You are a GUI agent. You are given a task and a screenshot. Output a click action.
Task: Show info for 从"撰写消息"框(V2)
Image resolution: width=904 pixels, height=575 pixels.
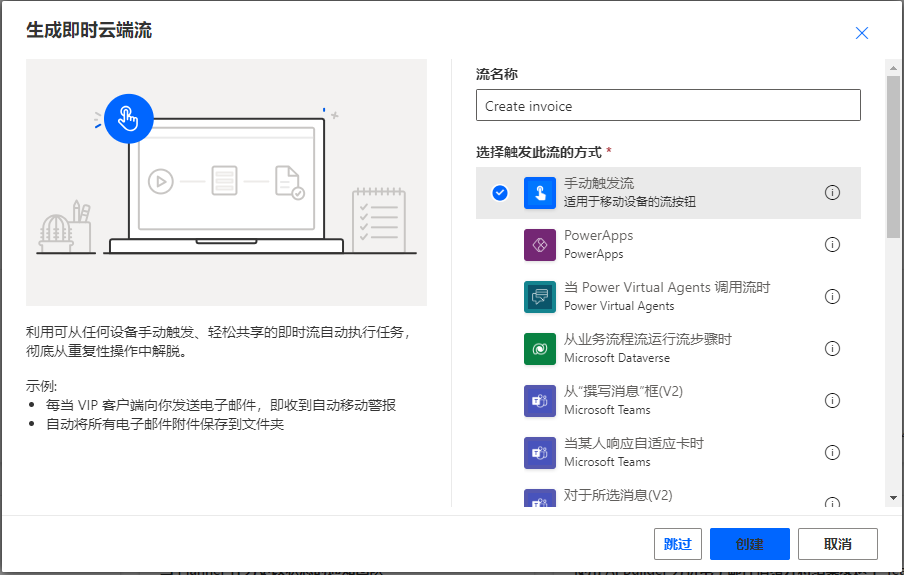[x=832, y=400]
